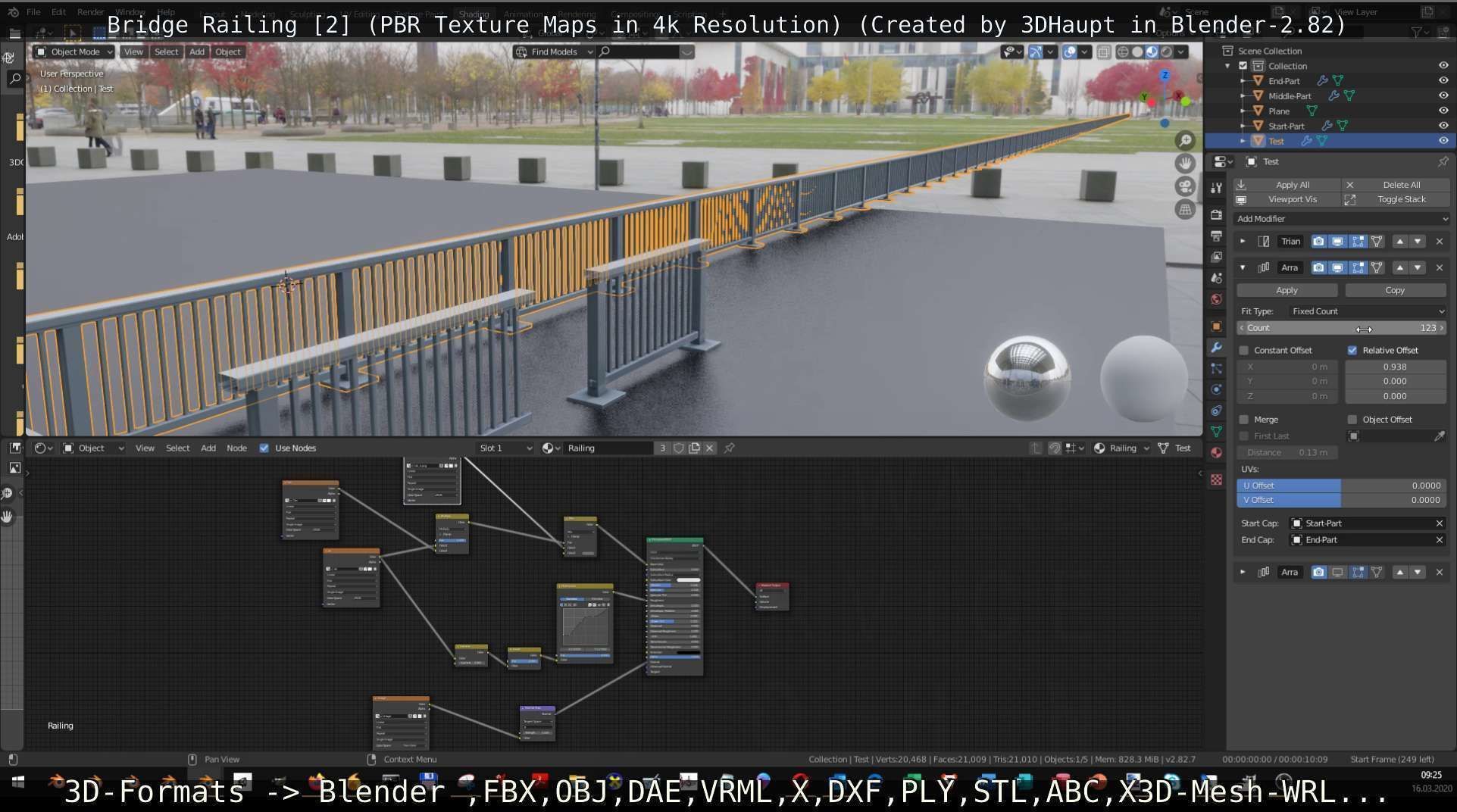Open the viewport Add menu
This screenshot has height=812, width=1457.
[x=197, y=52]
